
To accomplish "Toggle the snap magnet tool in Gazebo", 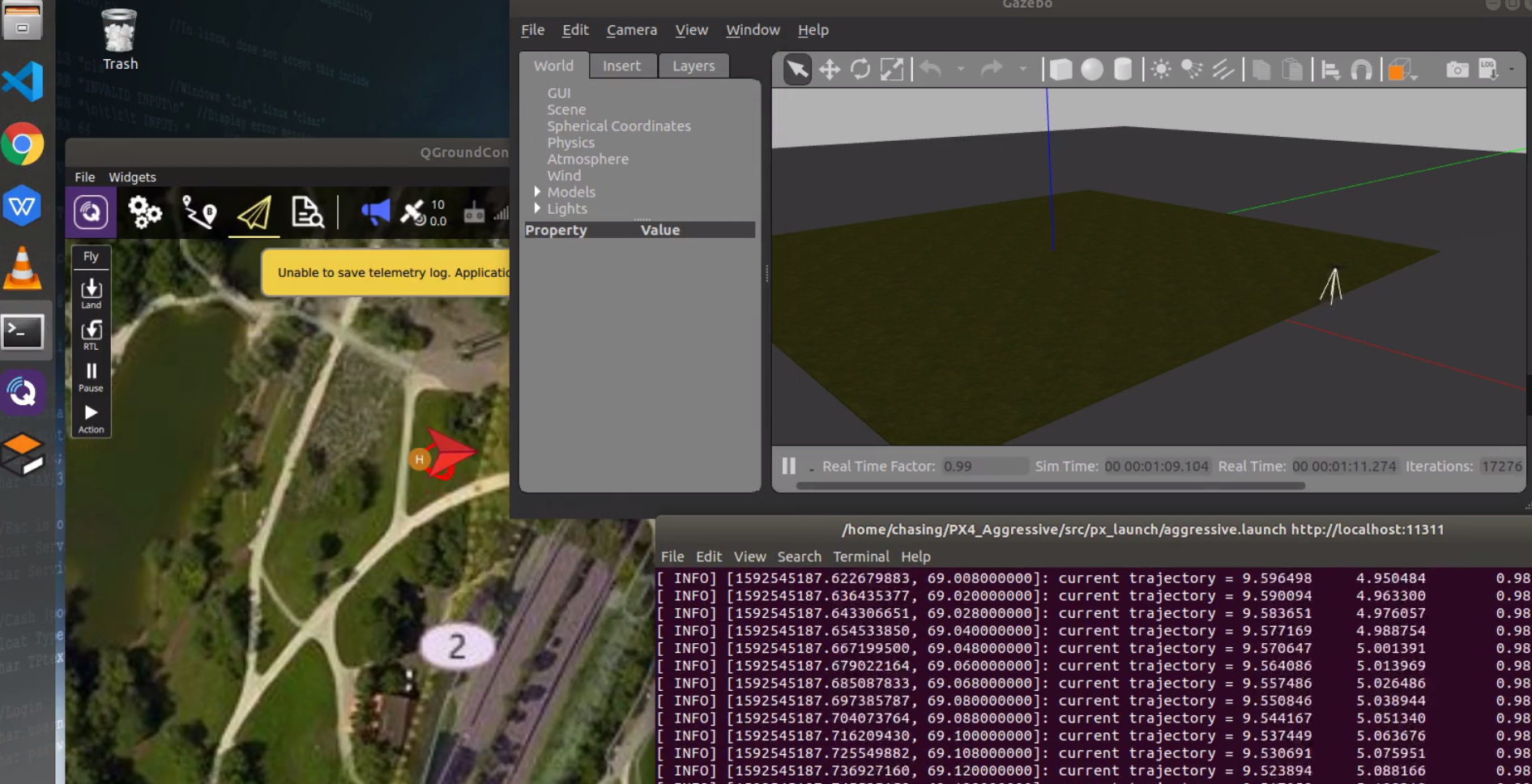I will pos(1360,70).
